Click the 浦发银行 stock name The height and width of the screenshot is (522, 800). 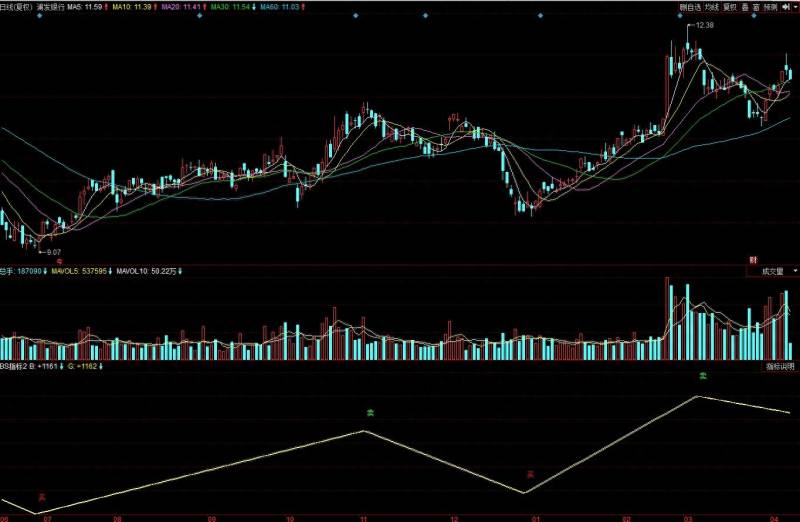pyautogui.click(x=49, y=7)
